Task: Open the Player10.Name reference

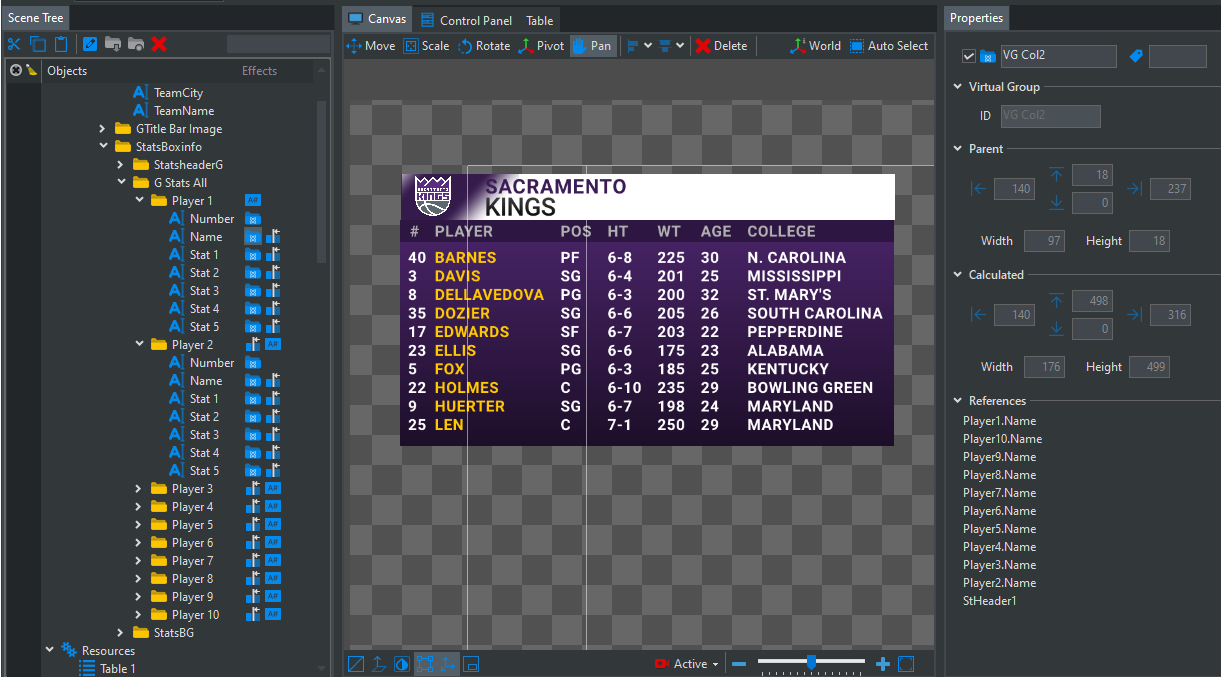Action: pyautogui.click(x=1002, y=439)
